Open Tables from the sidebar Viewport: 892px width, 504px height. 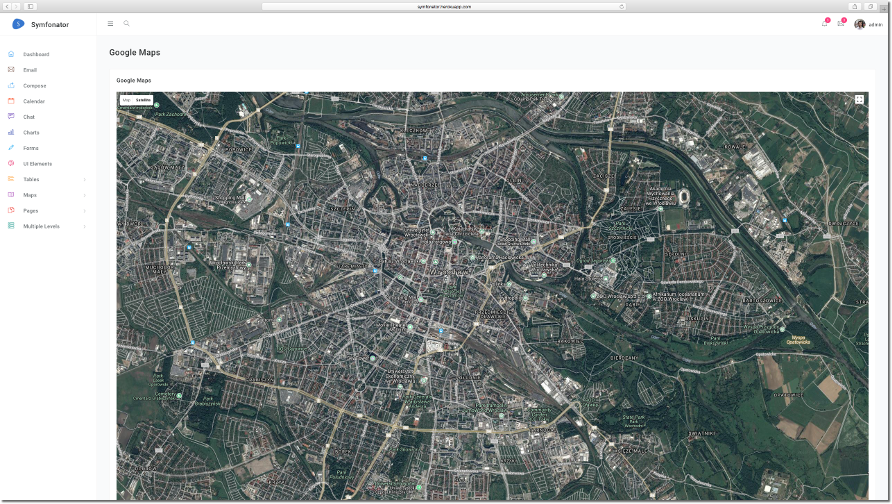[31, 179]
